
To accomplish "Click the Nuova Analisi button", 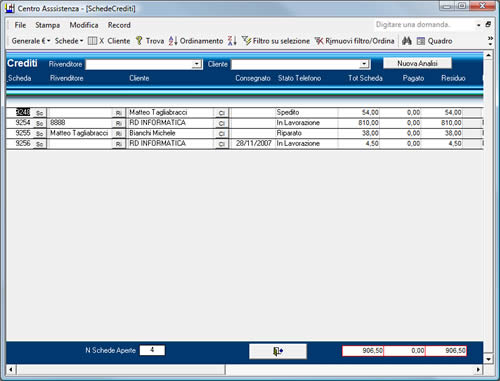I will (417, 63).
